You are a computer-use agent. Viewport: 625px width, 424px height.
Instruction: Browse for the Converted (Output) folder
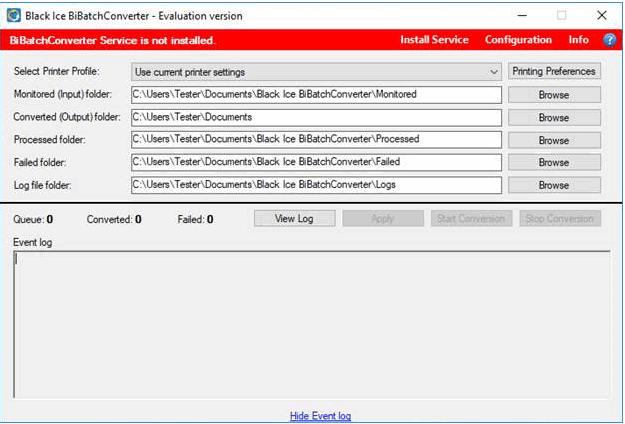554,118
